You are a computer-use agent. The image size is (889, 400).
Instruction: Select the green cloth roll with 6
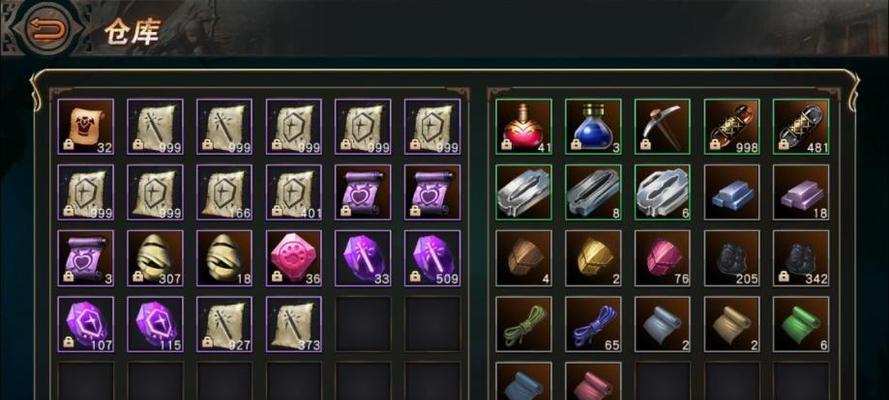(801, 324)
